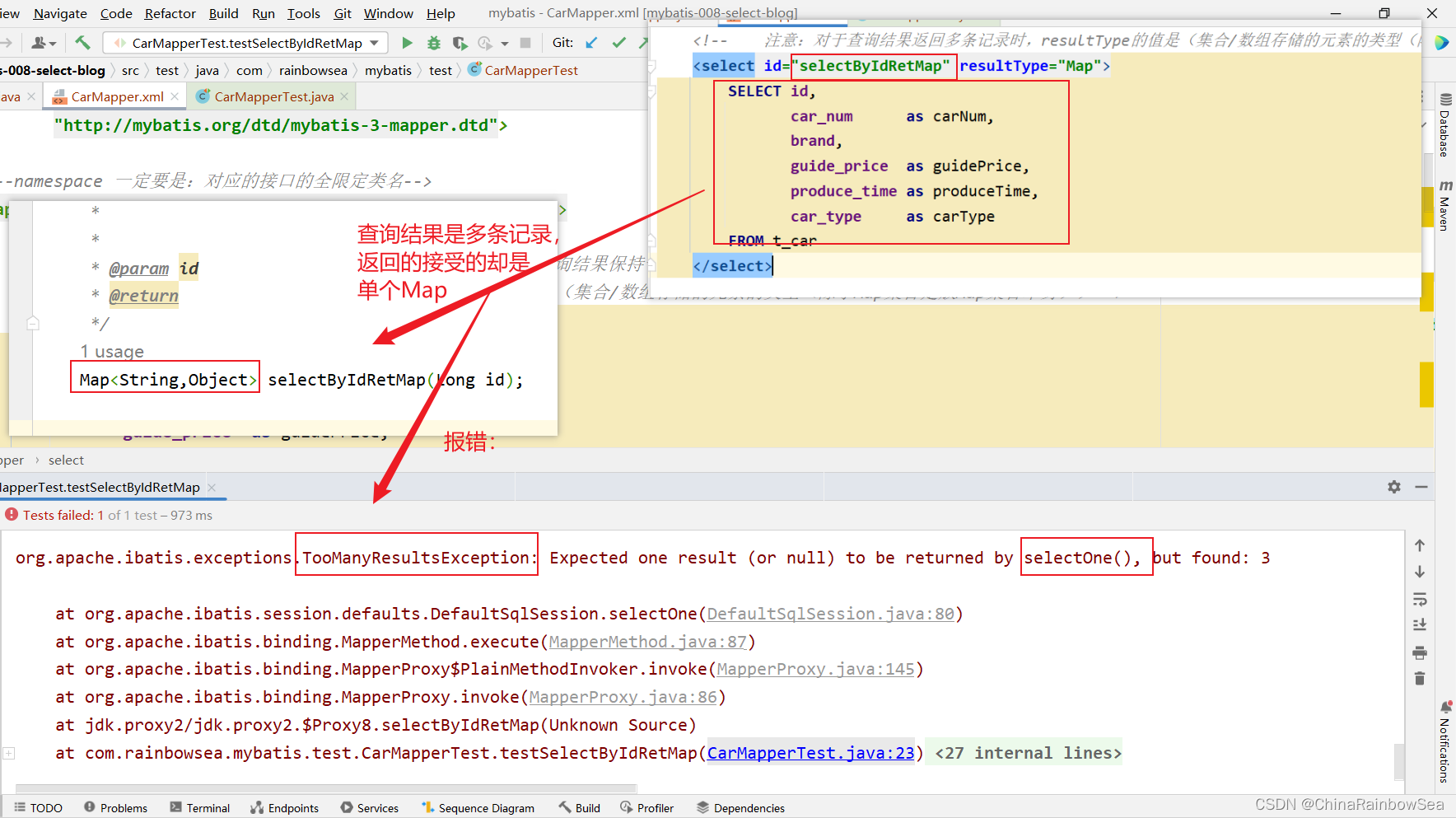
Task: Click the green Run button in toolbar
Action: click(x=407, y=43)
